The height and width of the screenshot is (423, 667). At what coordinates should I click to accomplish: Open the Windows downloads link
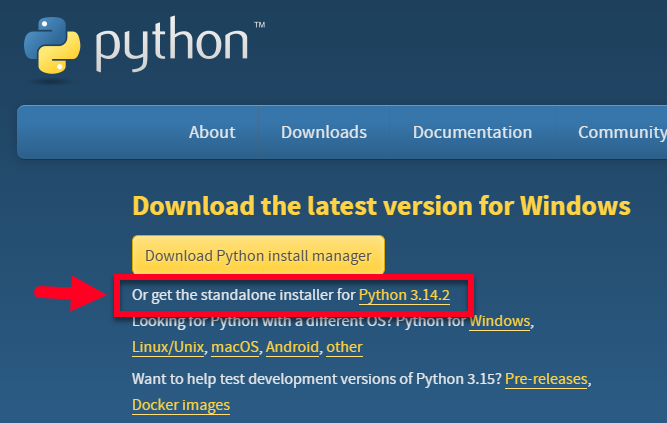500,321
